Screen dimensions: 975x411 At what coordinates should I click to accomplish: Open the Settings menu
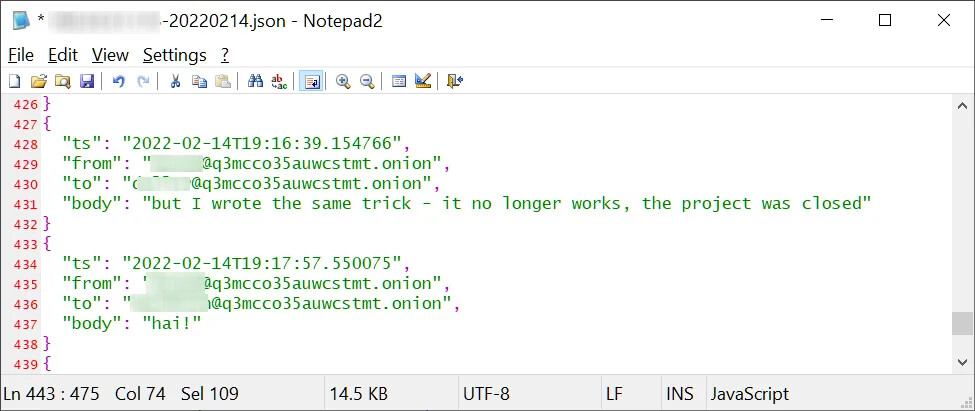point(174,55)
